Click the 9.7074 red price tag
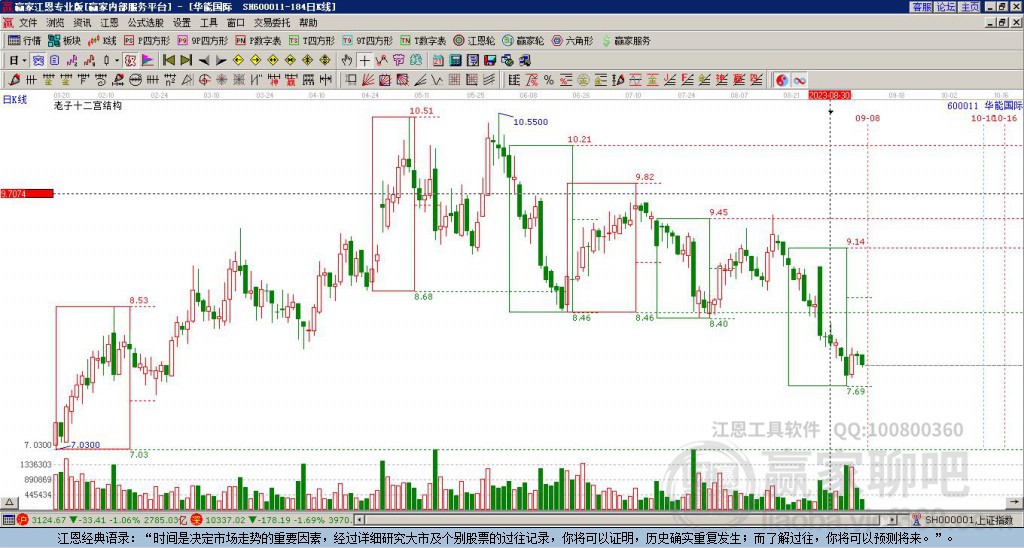Viewport: 1024px width, 548px height. pyautogui.click(x=27, y=194)
